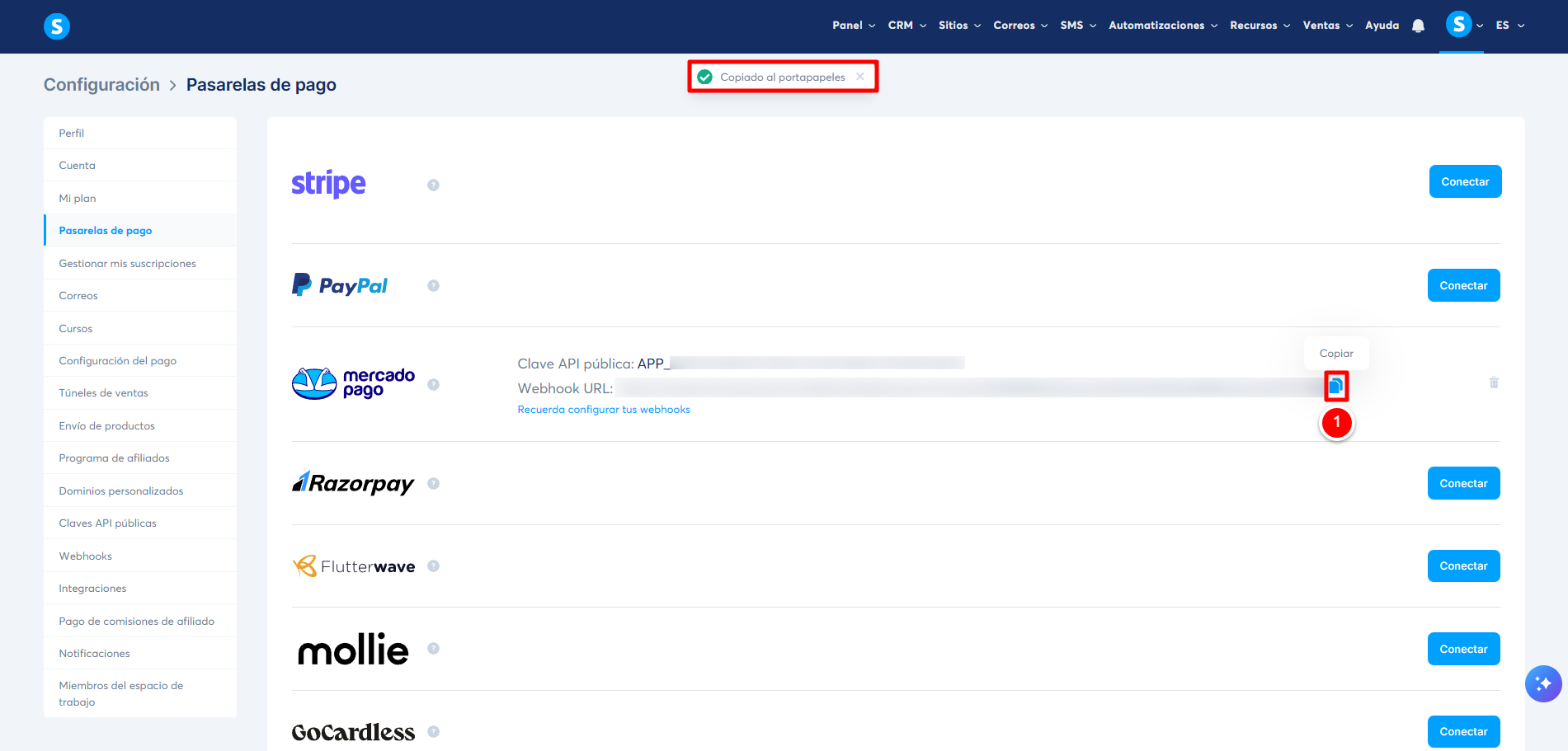Connect the PayPal payment gateway
The image size is (1568, 751).
tap(1464, 285)
